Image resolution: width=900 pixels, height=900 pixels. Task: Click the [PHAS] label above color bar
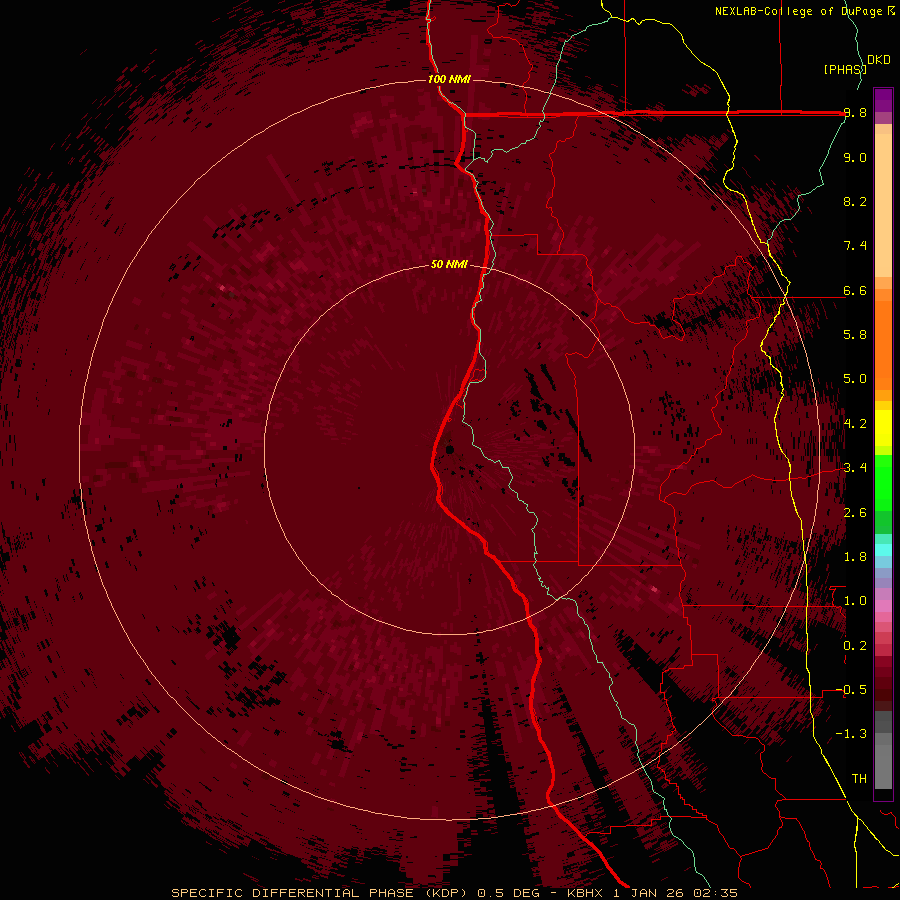pyautogui.click(x=844, y=69)
